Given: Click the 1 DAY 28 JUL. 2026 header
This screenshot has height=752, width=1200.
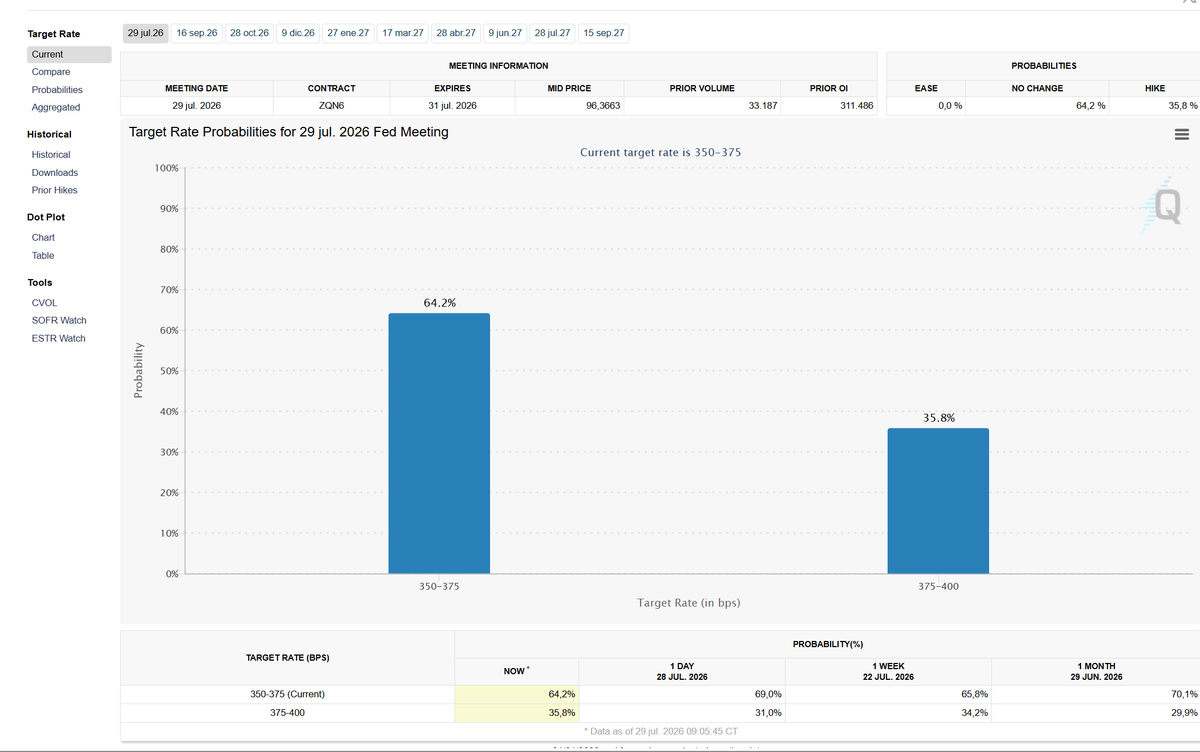Looking at the screenshot, I should pyautogui.click(x=682, y=671).
